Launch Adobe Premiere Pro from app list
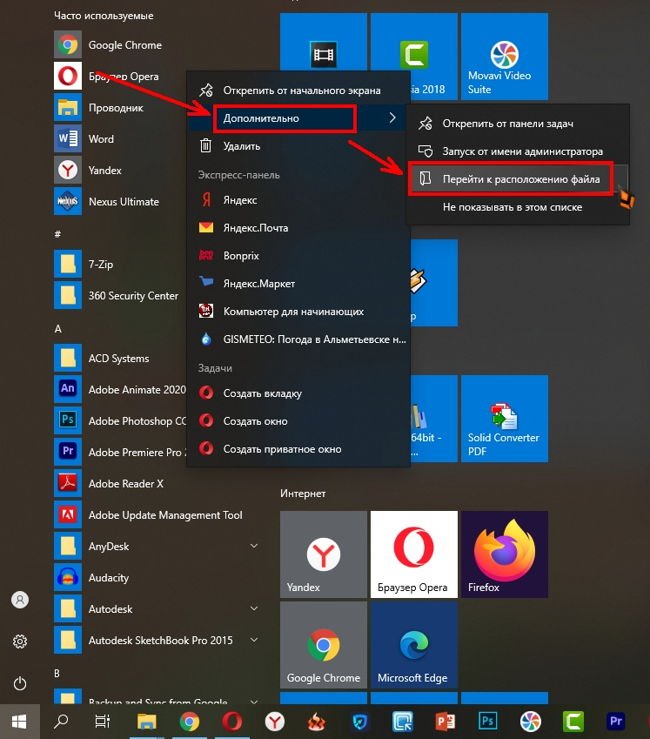The width and height of the screenshot is (650, 739). 120,452
